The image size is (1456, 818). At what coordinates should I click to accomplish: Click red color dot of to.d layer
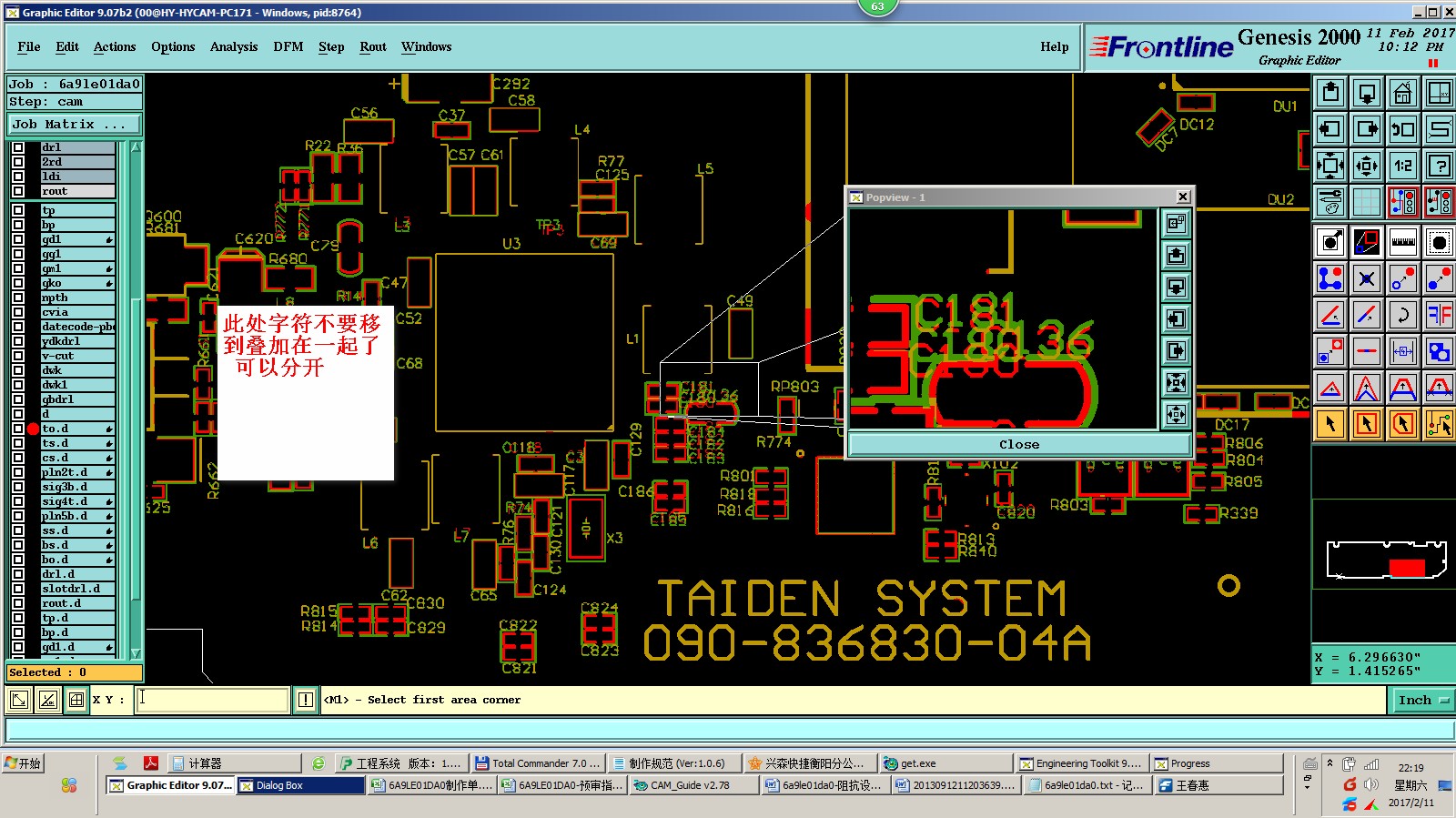33,429
